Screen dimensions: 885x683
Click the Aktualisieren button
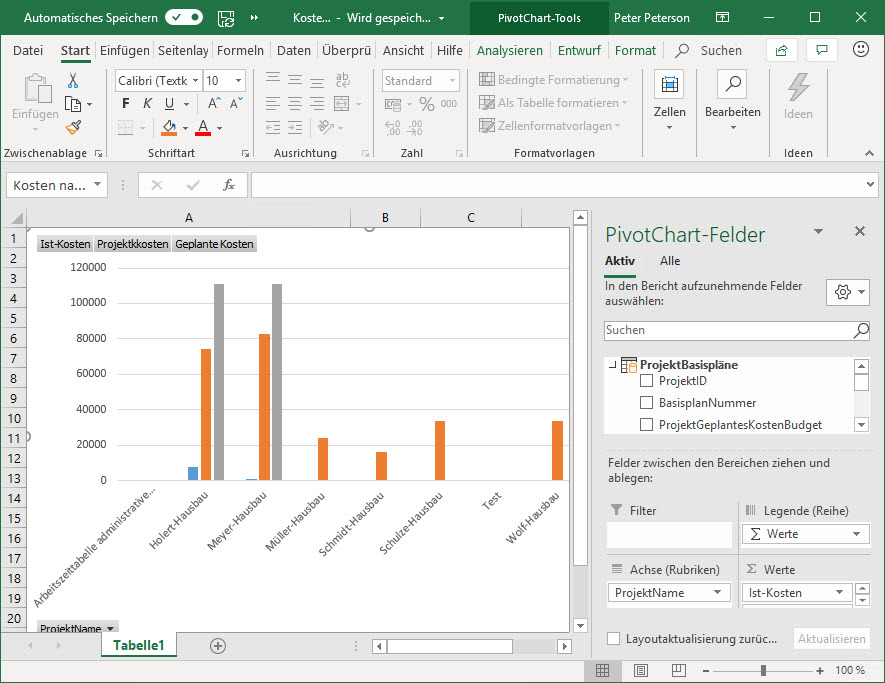[831, 639]
